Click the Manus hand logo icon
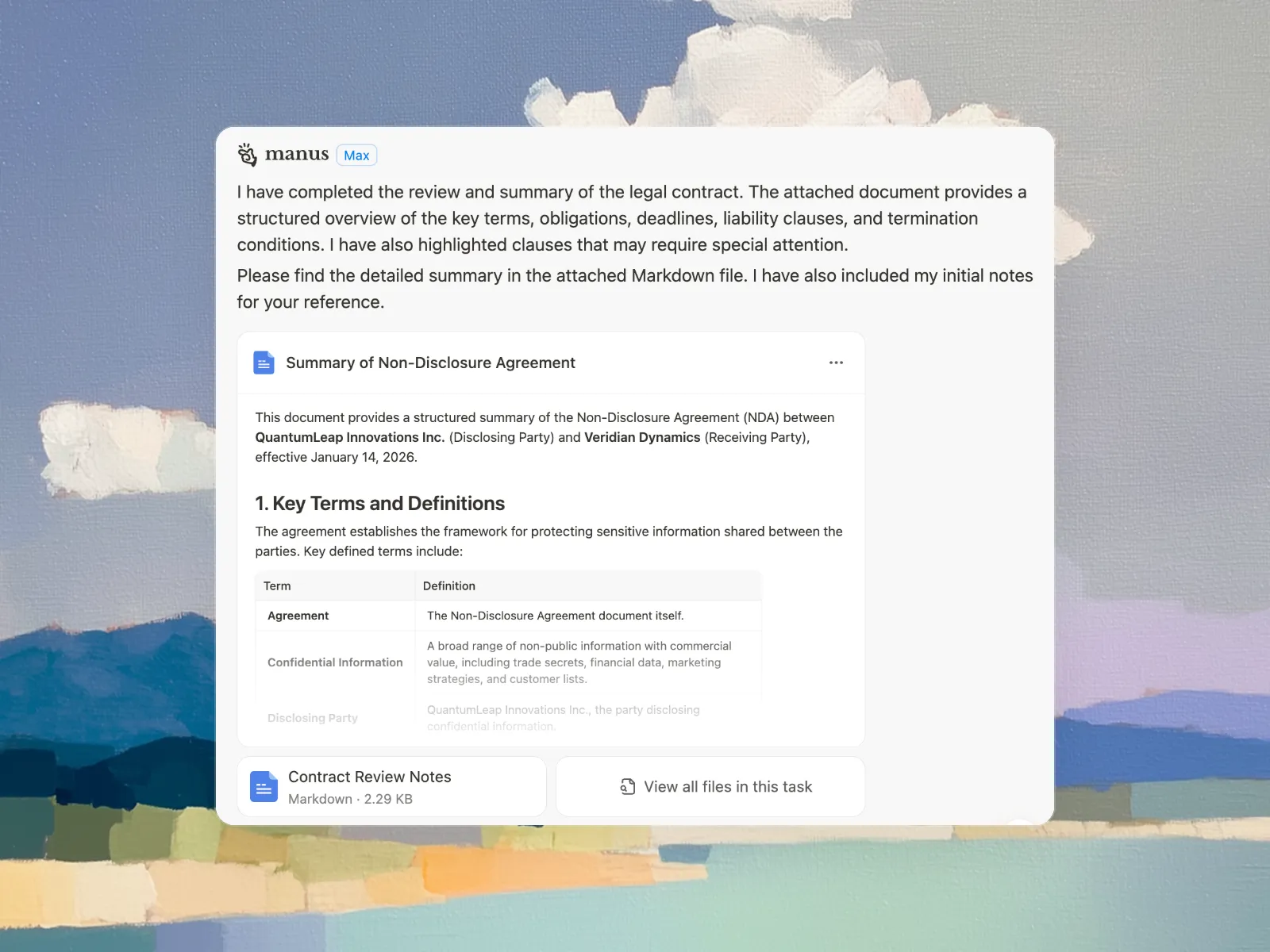This screenshot has height=952, width=1270. [x=248, y=155]
